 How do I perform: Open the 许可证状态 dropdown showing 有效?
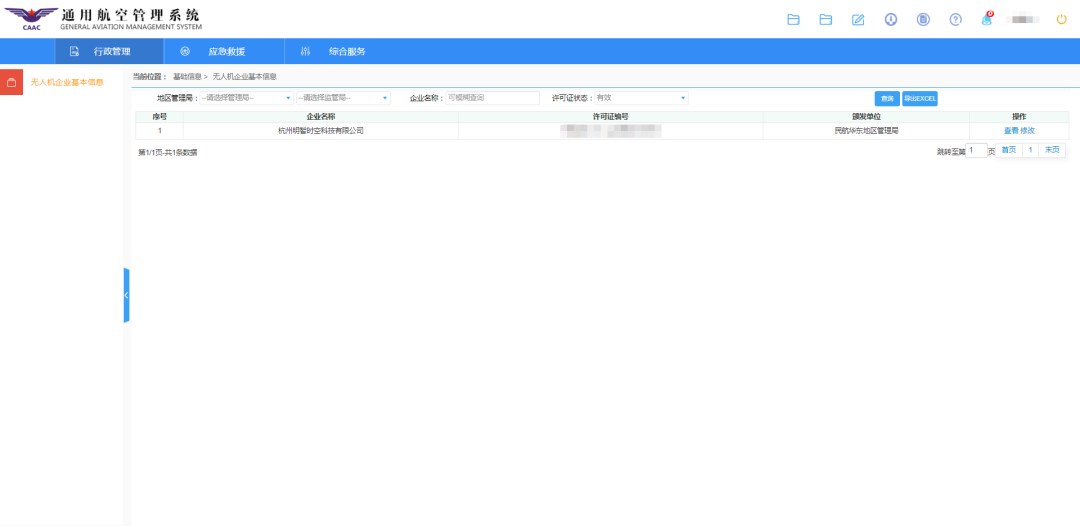pos(641,98)
